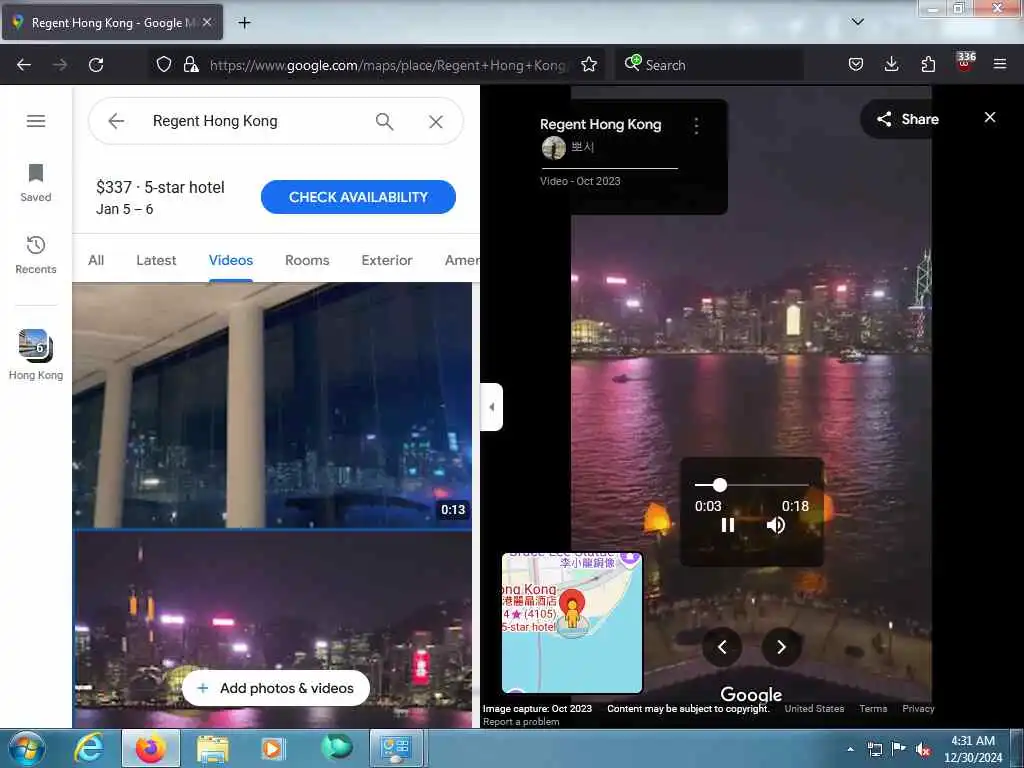Select the Latest tab
1024x768 pixels.
(x=156, y=260)
